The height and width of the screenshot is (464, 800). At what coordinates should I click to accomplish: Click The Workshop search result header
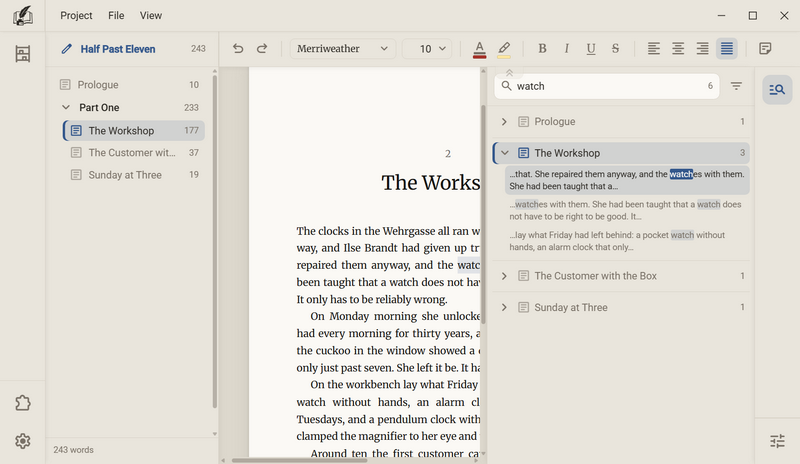[x=621, y=153]
